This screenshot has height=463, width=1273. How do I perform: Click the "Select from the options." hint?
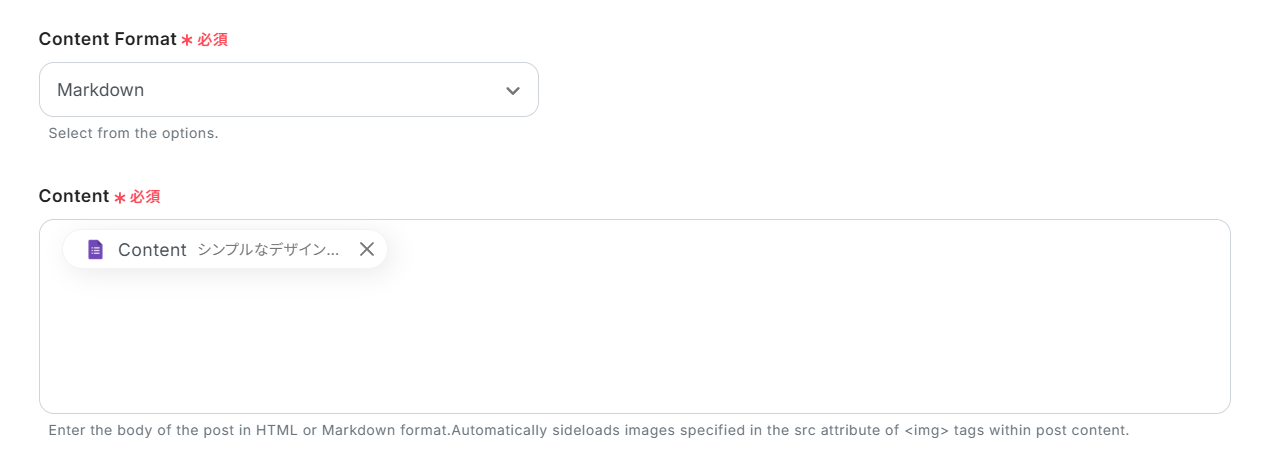click(133, 133)
